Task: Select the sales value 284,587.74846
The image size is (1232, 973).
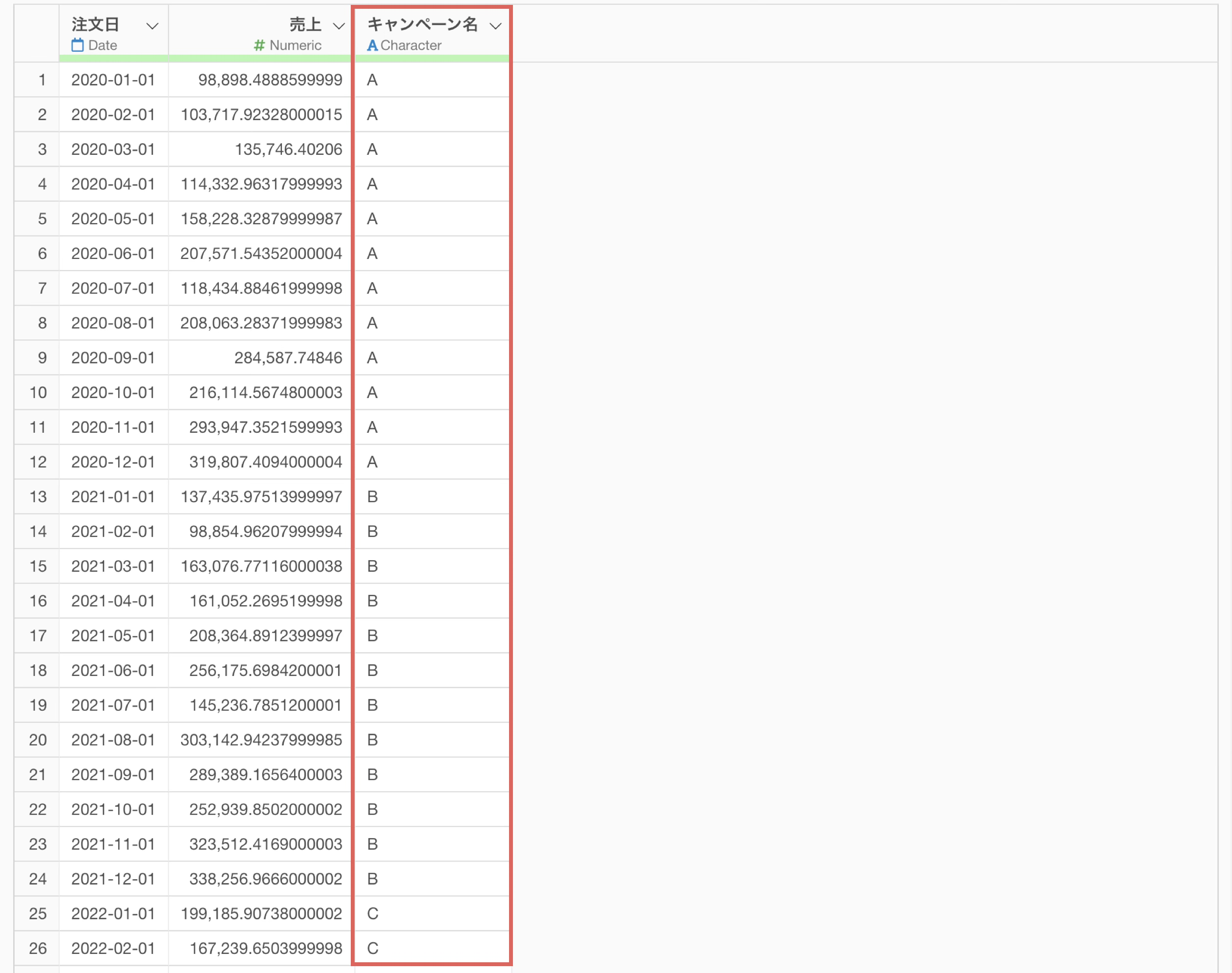Action: click(288, 358)
